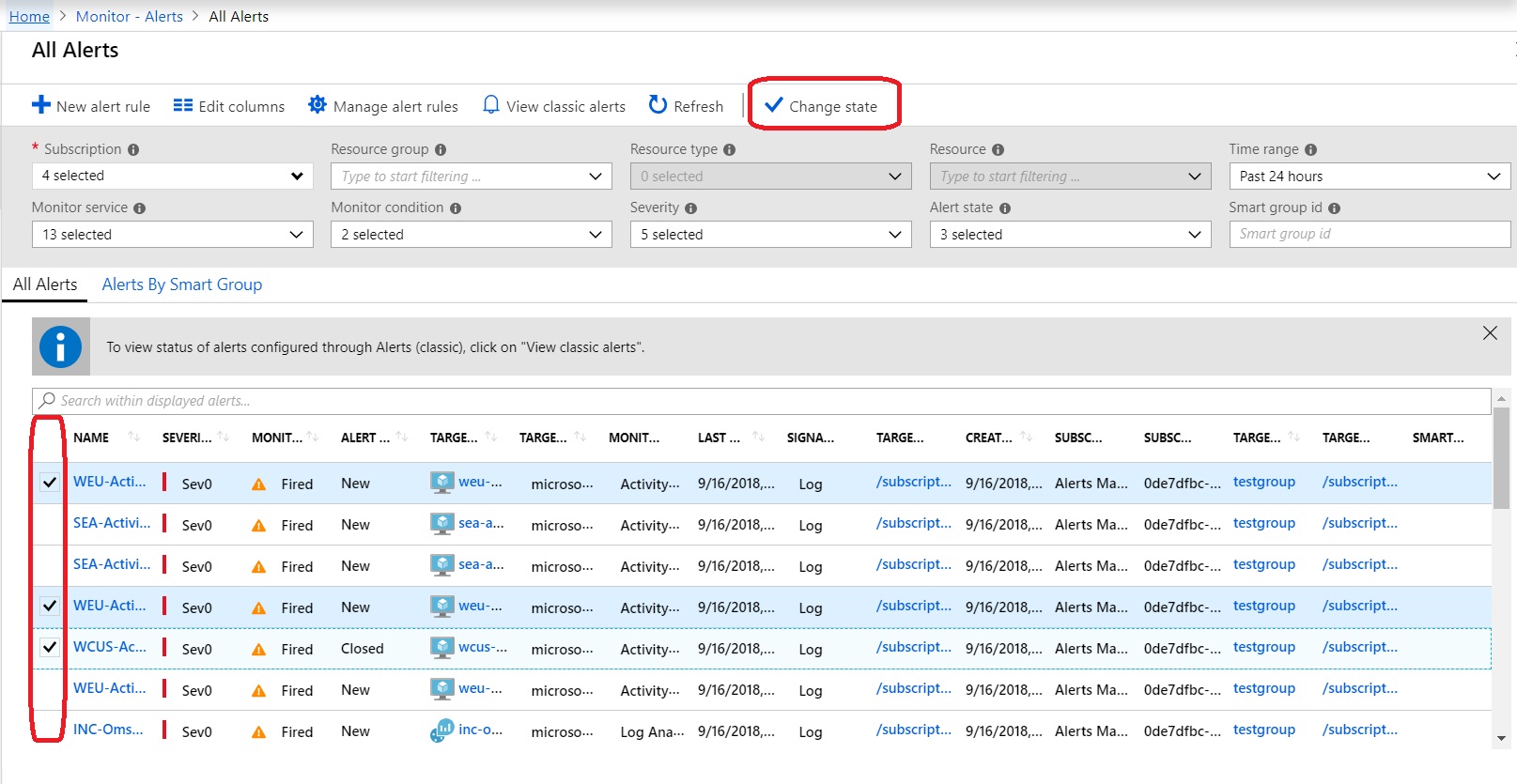Click the scroll down arrow of the alerts list

point(1501,738)
